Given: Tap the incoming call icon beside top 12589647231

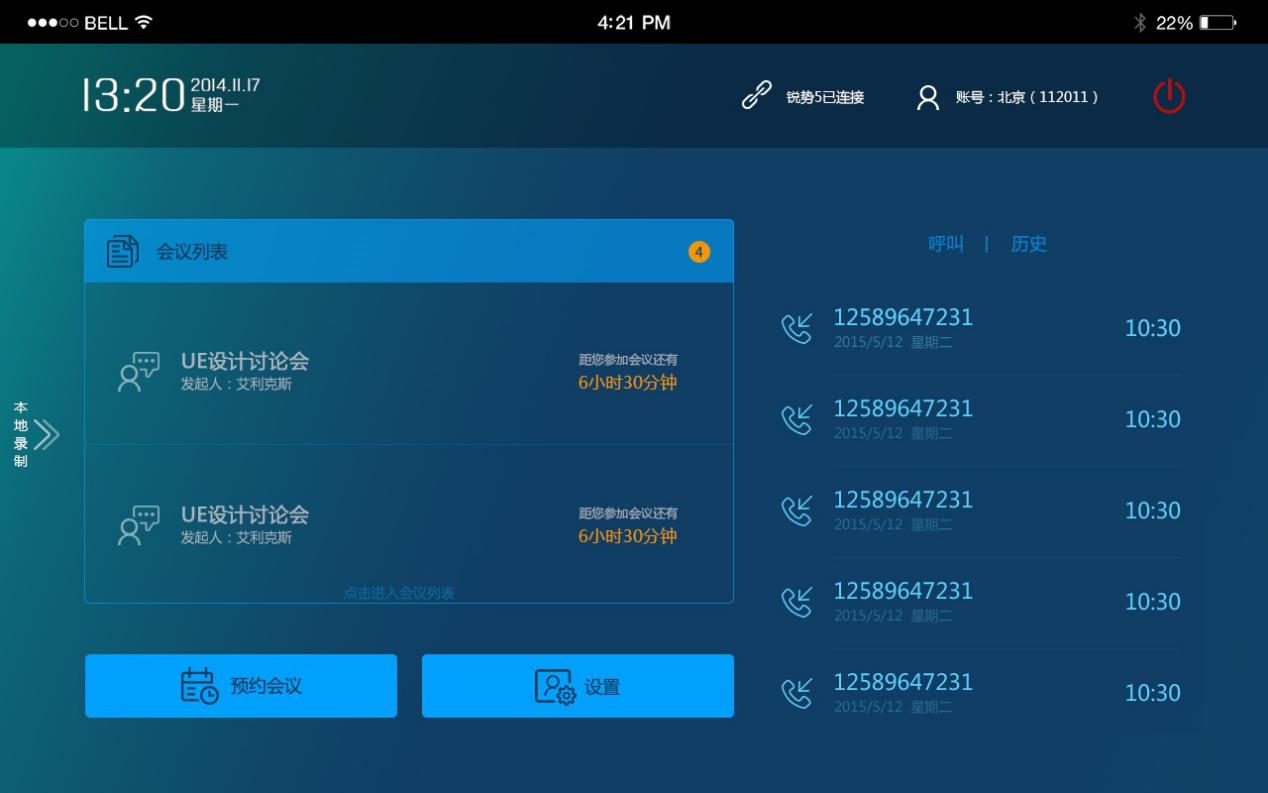Looking at the screenshot, I should 797,327.
